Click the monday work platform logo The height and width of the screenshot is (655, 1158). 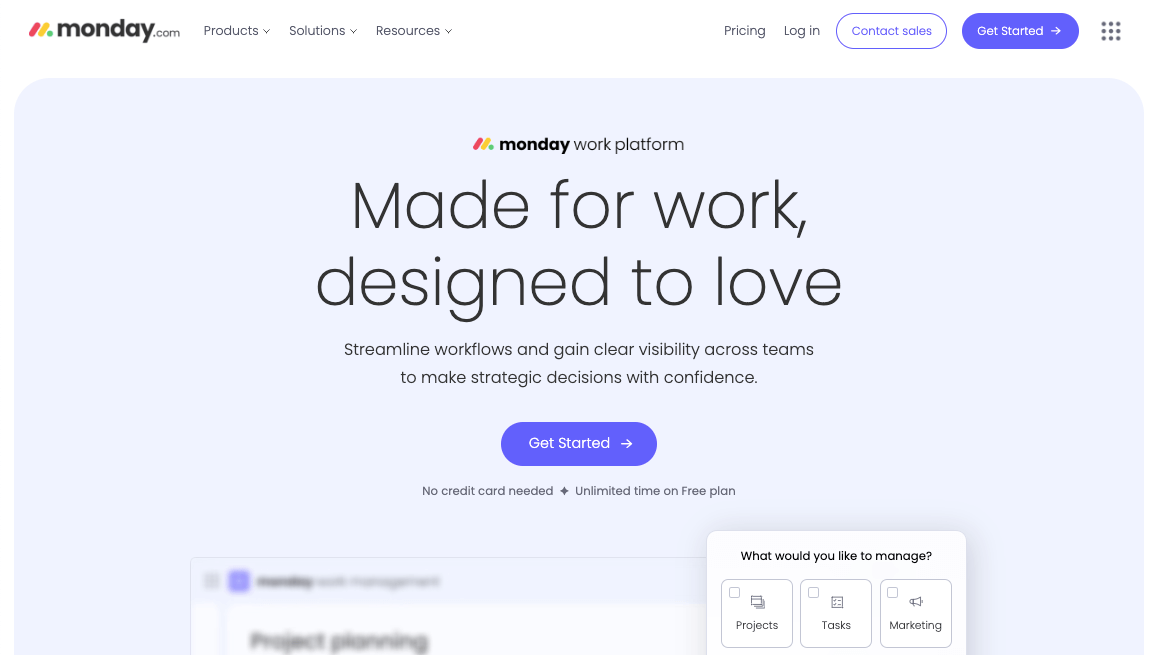pyautogui.click(x=578, y=144)
